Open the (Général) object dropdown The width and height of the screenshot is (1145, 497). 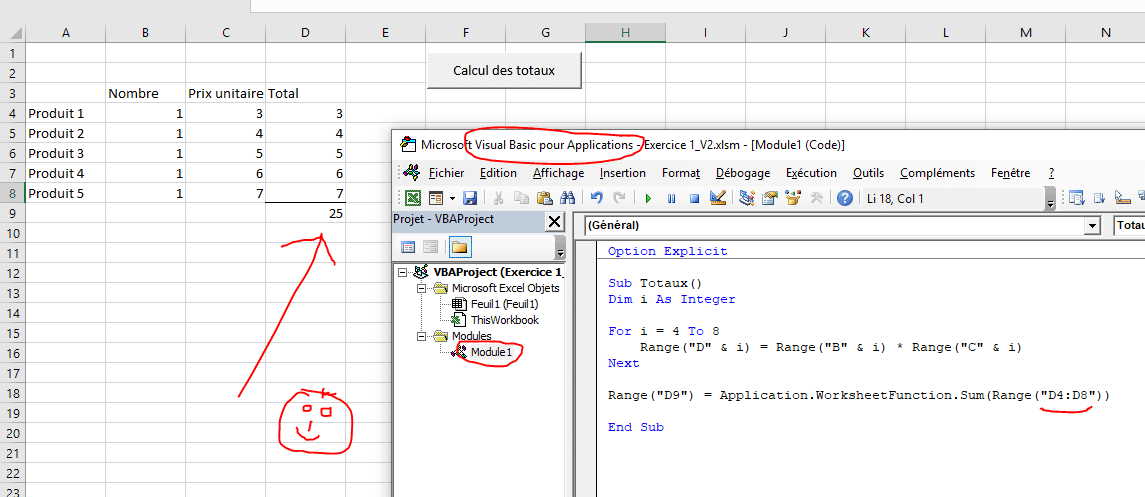pos(1091,226)
